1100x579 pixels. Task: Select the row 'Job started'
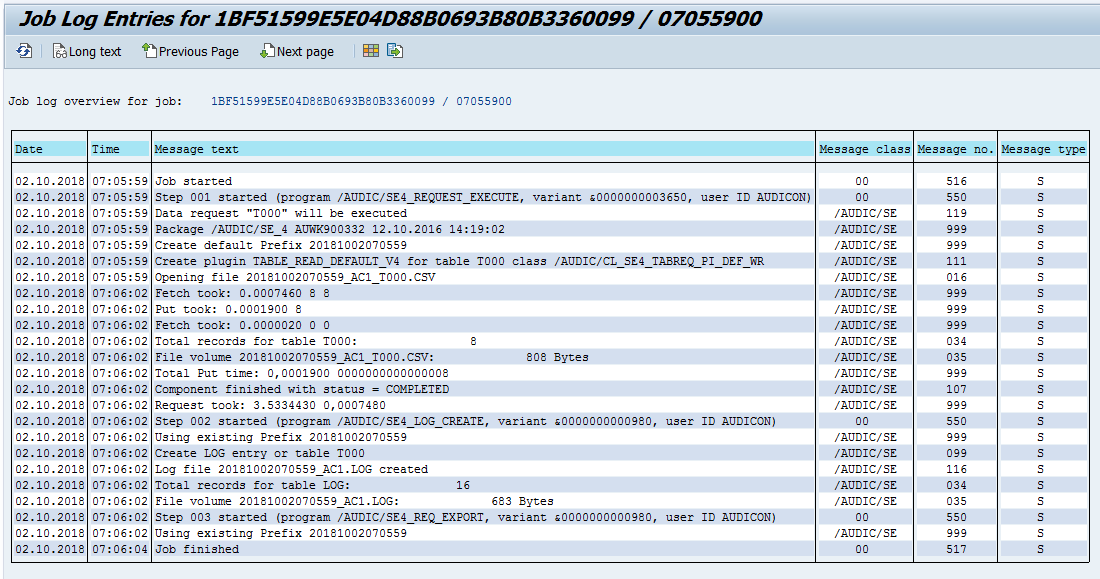[x=200, y=181]
